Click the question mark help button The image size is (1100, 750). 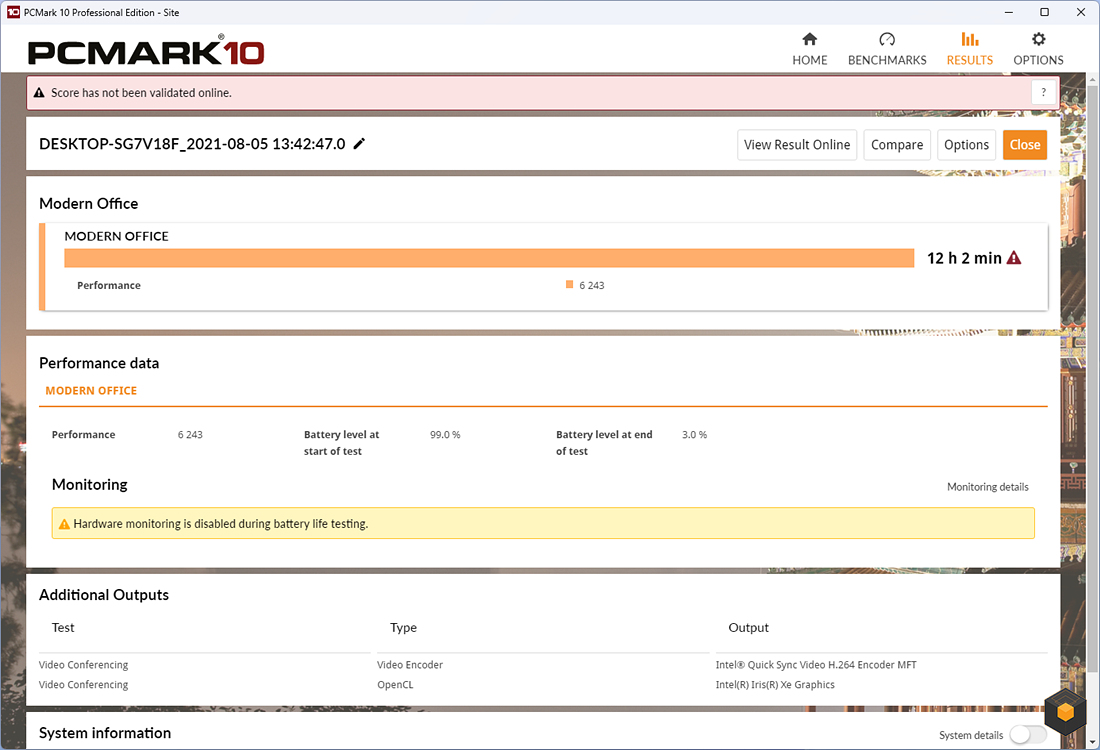tap(1043, 93)
